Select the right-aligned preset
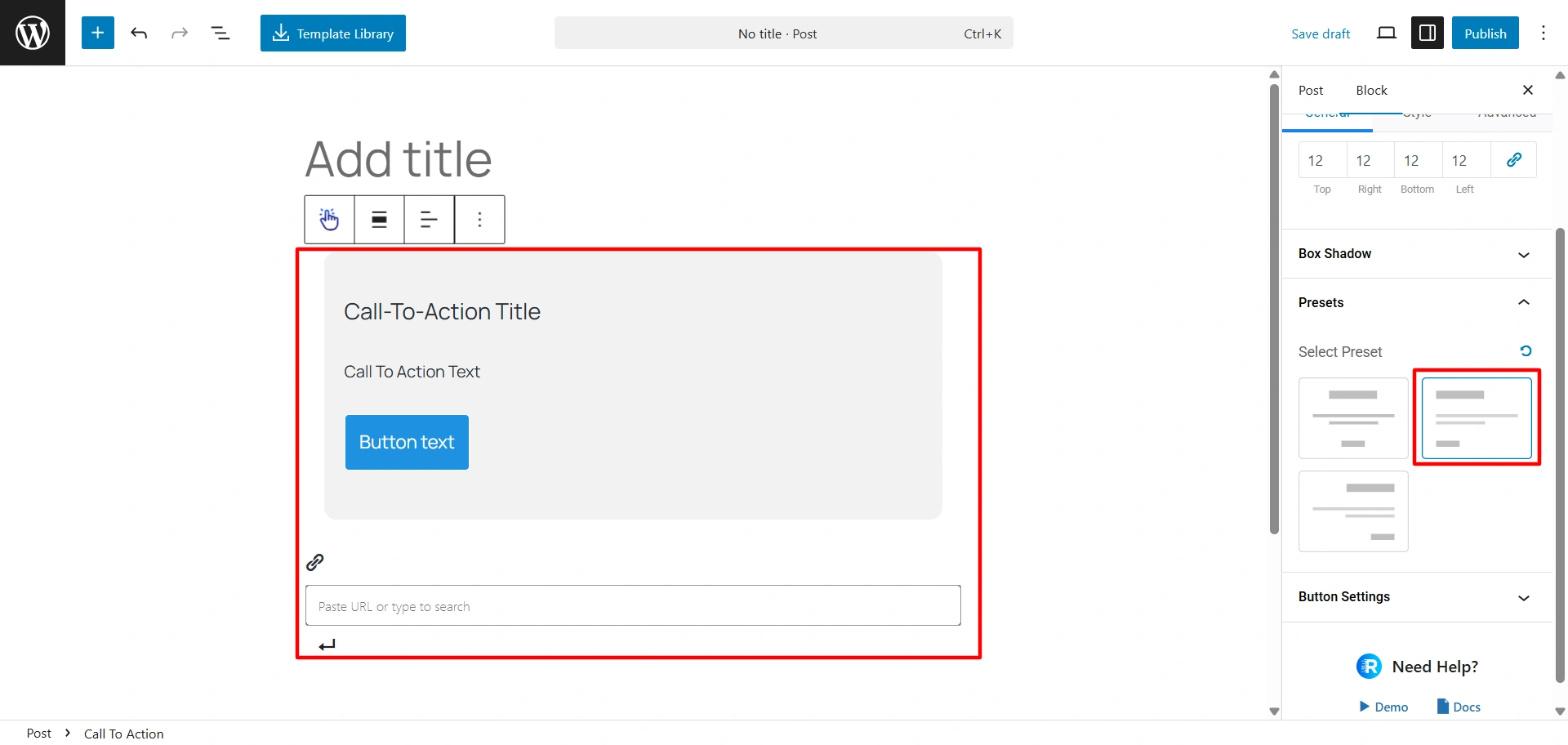The height and width of the screenshot is (745, 1568). (1353, 511)
